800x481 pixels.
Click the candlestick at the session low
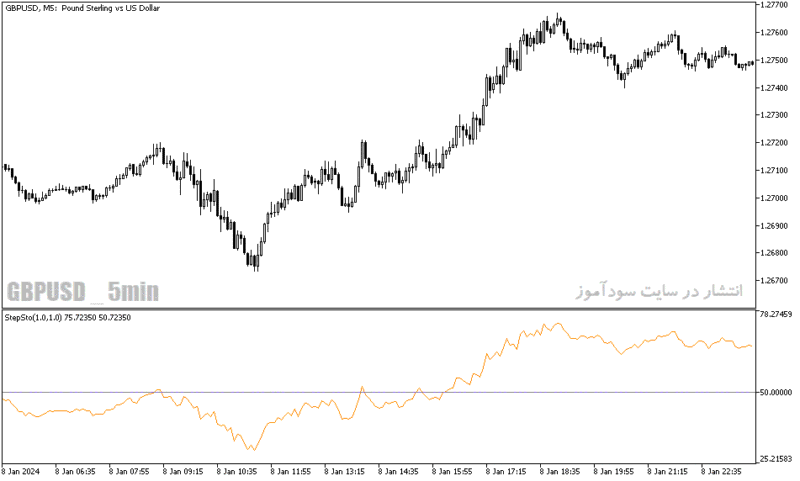256,262
